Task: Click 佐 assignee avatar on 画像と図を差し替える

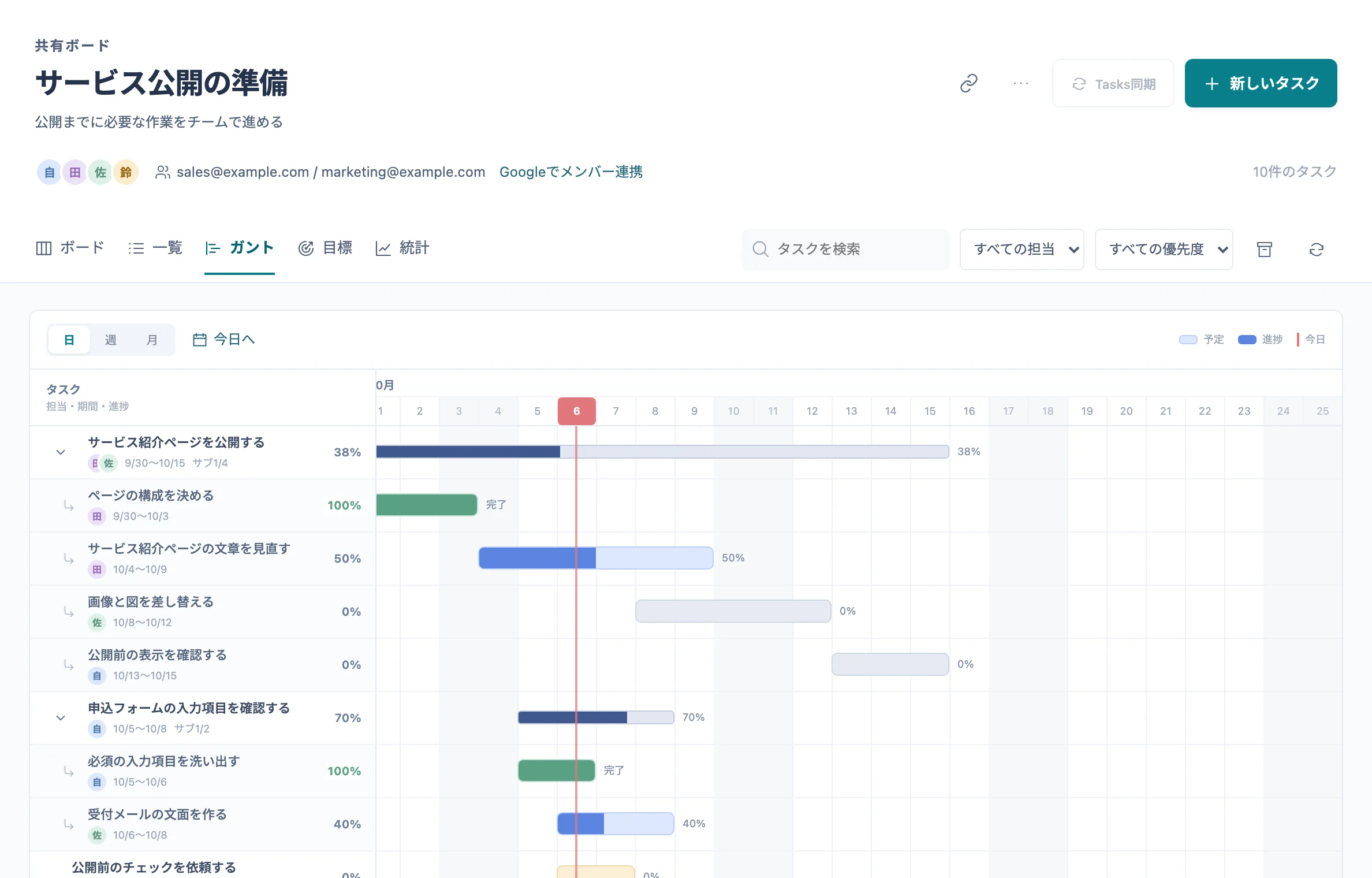Action: (x=97, y=622)
